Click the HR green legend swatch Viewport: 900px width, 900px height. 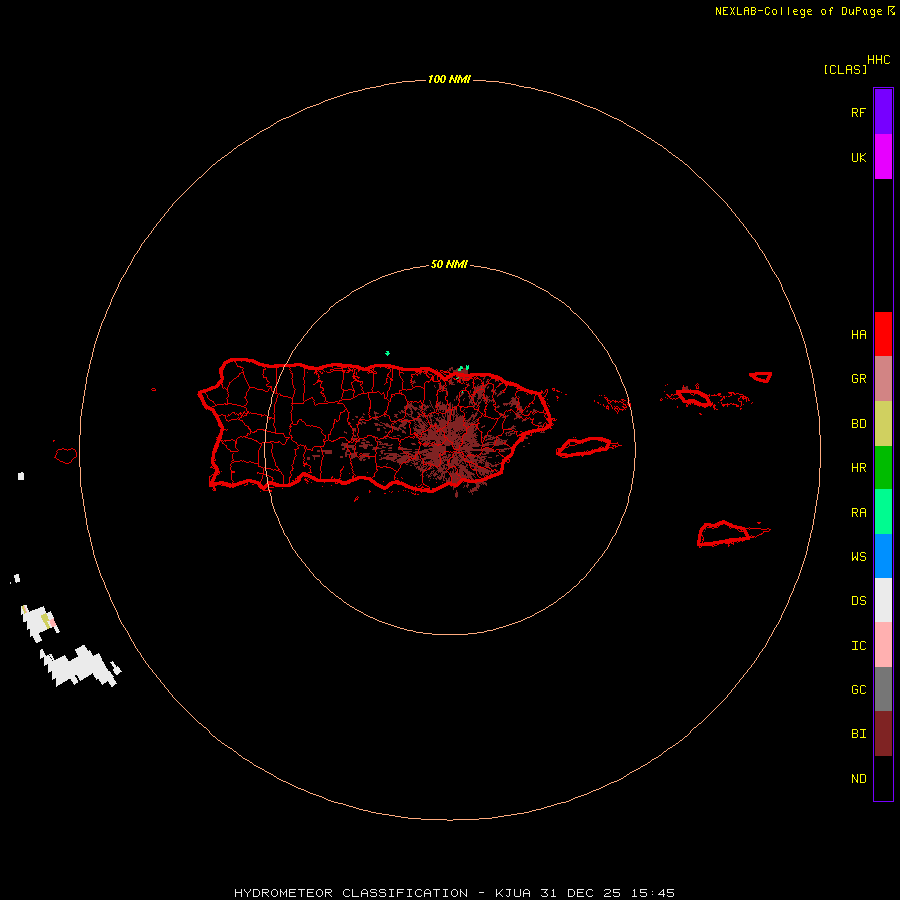(x=883, y=467)
